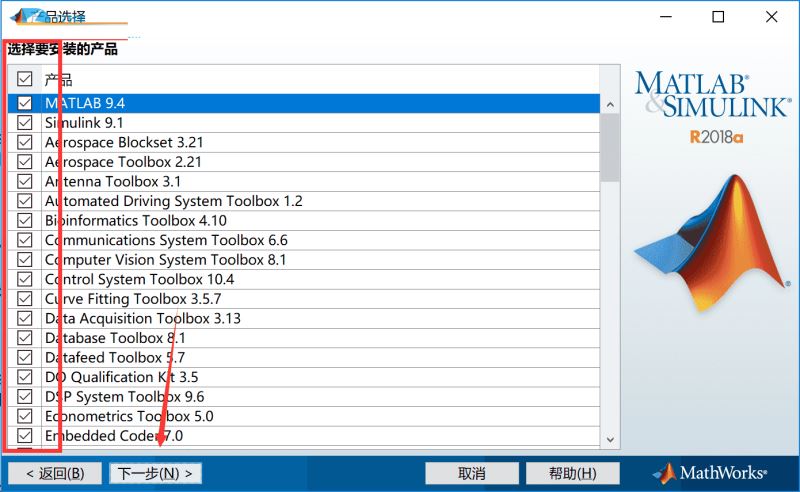Toggle Communications System Toolbox 6.6 checkbox

coord(24,240)
